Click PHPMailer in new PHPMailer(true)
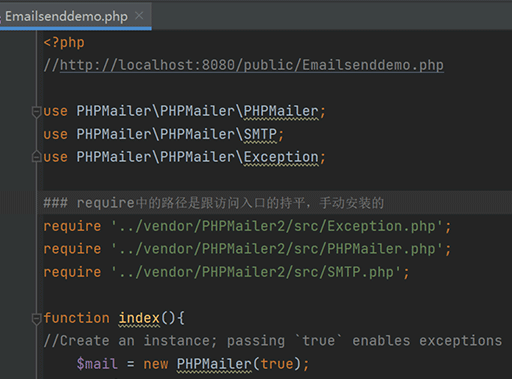This screenshot has width=512, height=379. pyautogui.click(x=214, y=364)
